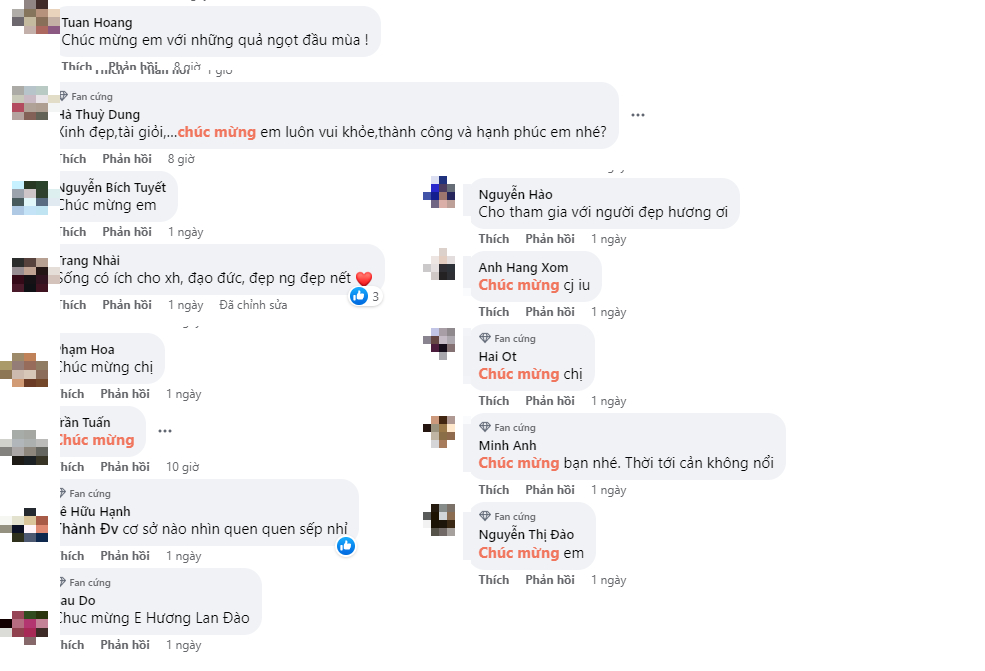Screen dimensions: 985x671
Task: Click Phản hồi under Nguyễn Bích Tuyết's comment
Action: pos(126,232)
